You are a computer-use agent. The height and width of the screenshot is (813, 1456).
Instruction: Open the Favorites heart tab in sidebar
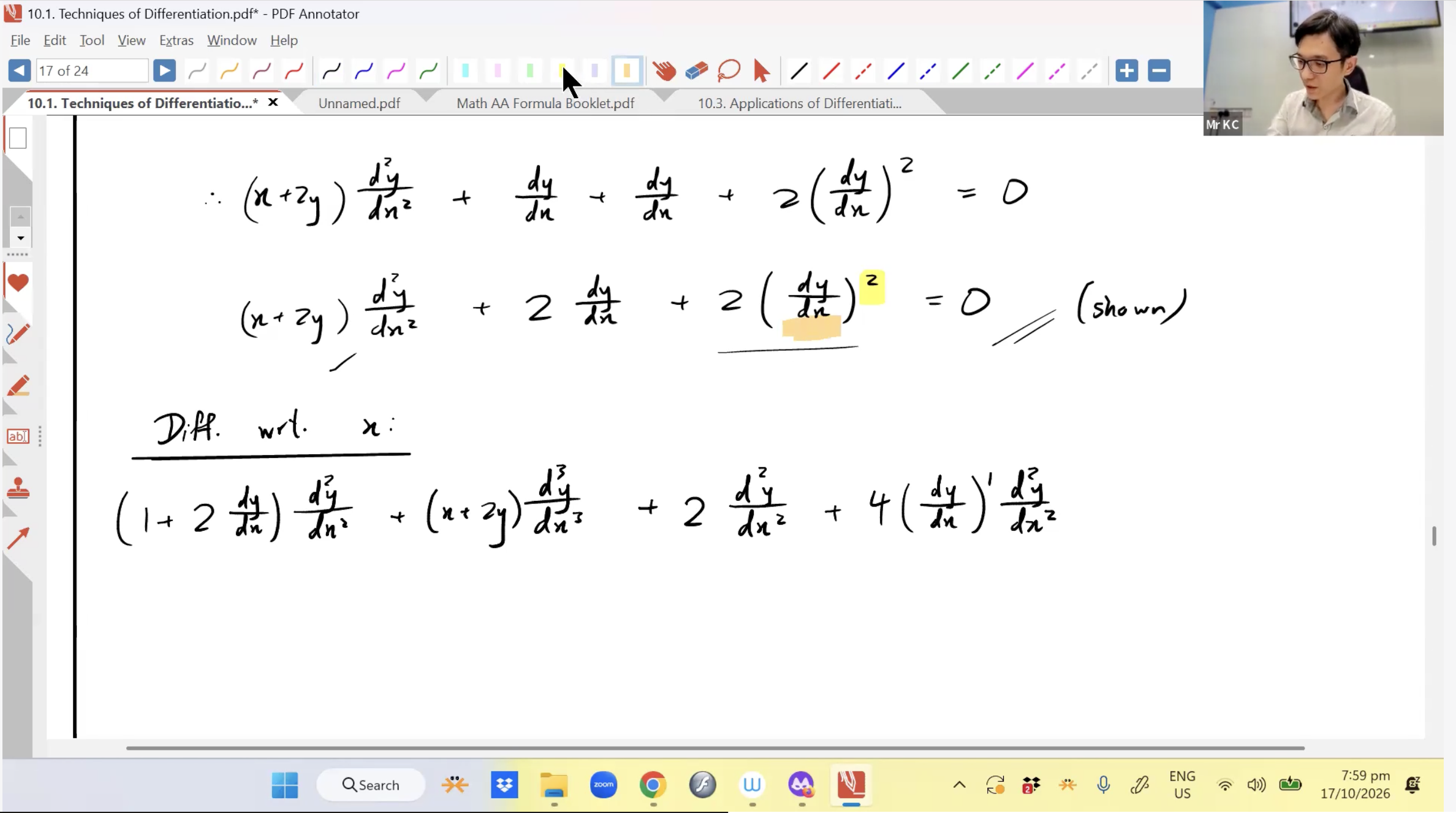[x=18, y=283]
